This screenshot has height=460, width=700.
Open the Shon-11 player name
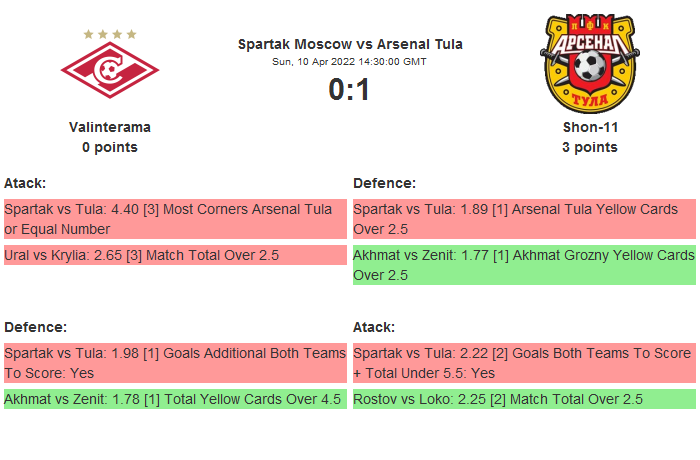coord(590,127)
